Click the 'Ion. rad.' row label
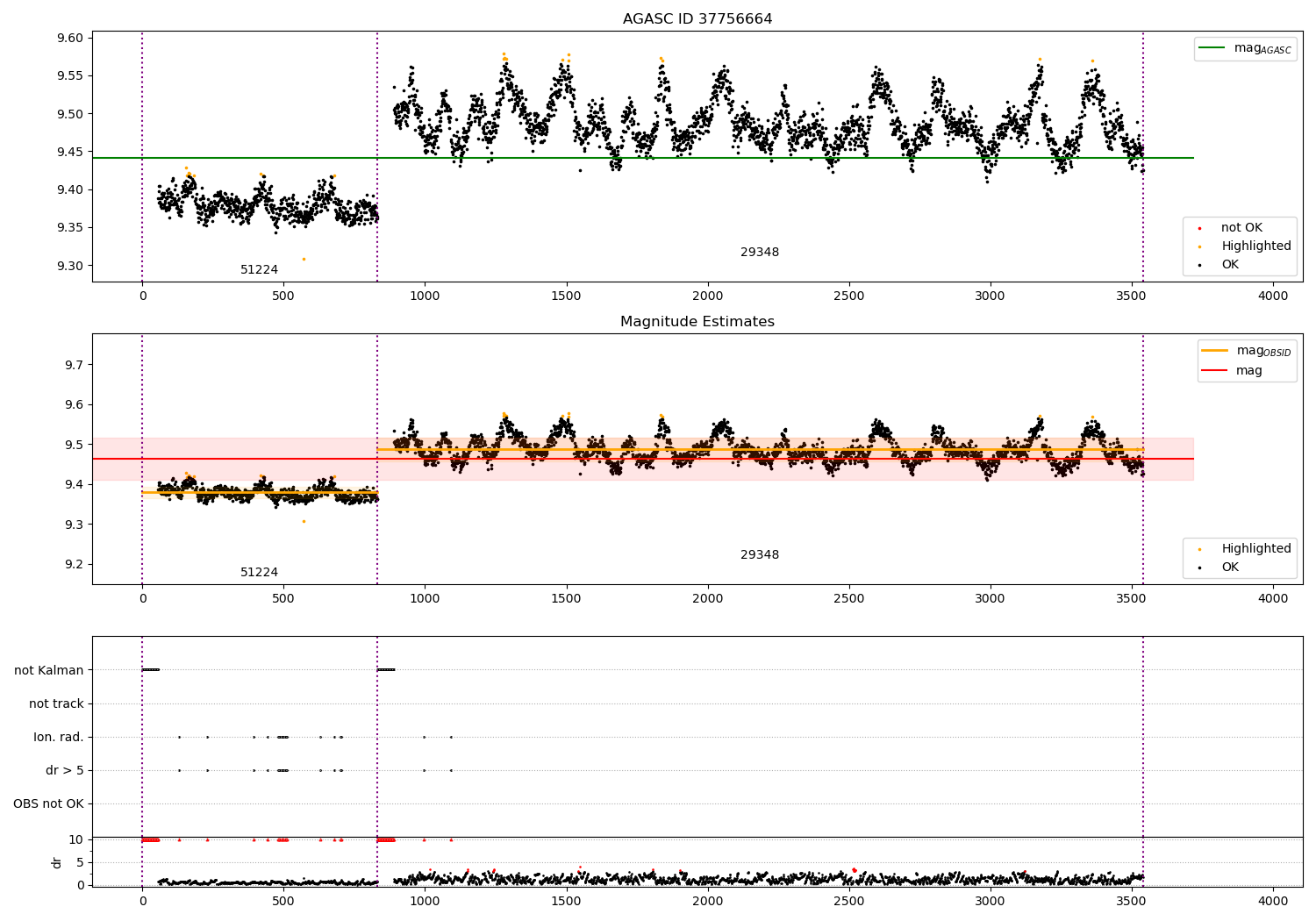This screenshot has height=921, width=1316. (x=59, y=738)
